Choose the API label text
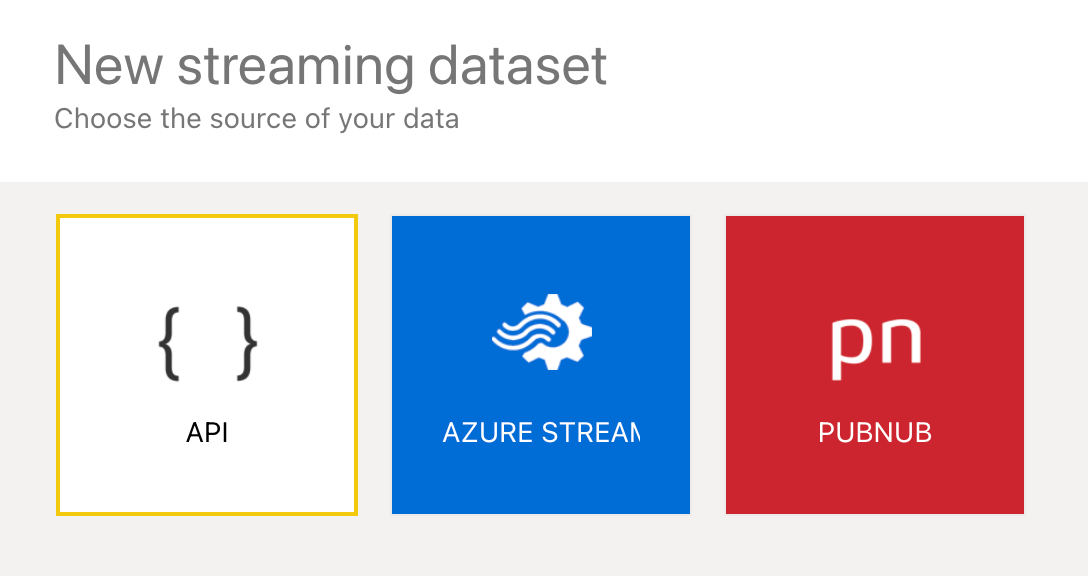 pyautogui.click(x=207, y=433)
